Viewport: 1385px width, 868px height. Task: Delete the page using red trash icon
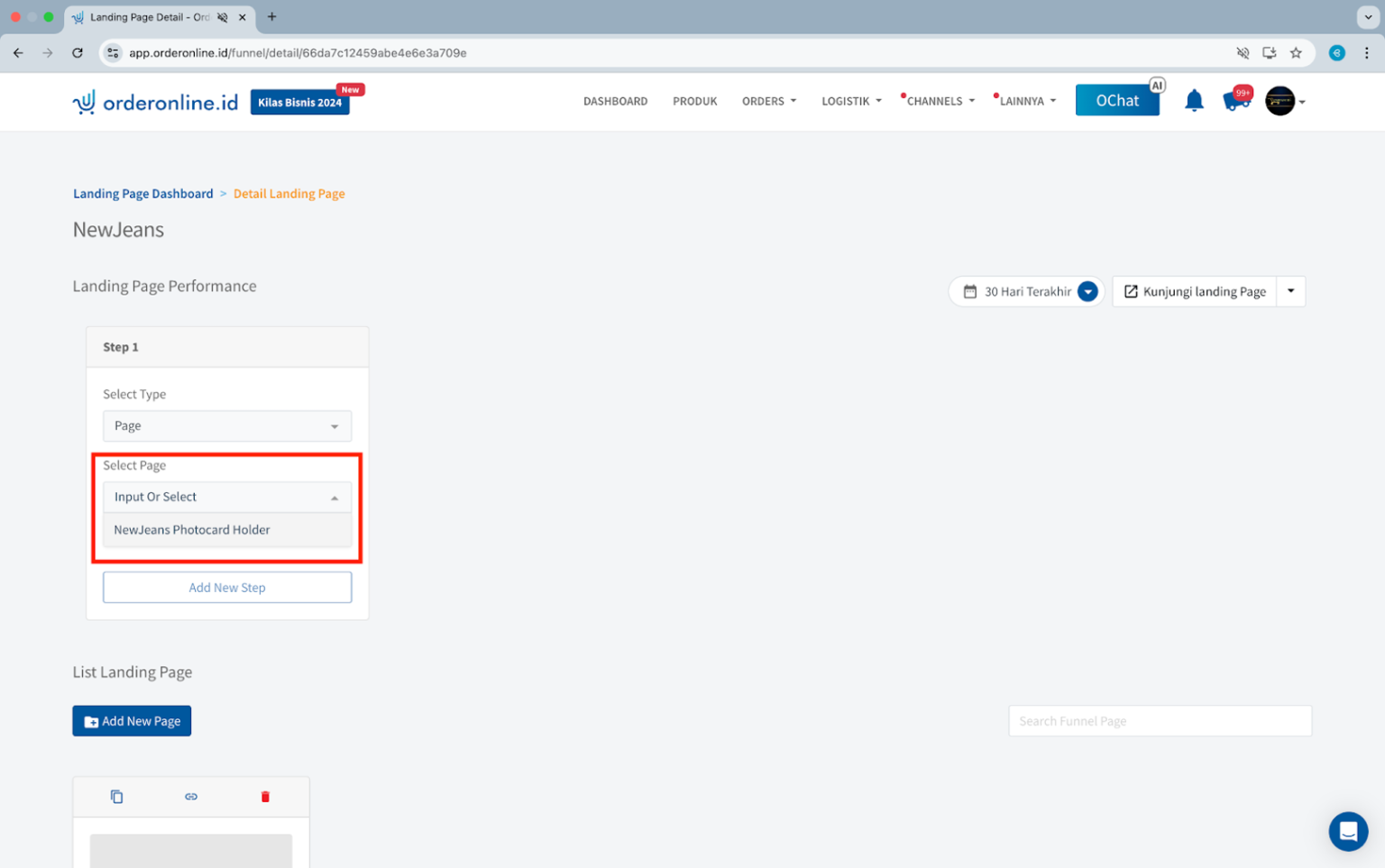(265, 797)
